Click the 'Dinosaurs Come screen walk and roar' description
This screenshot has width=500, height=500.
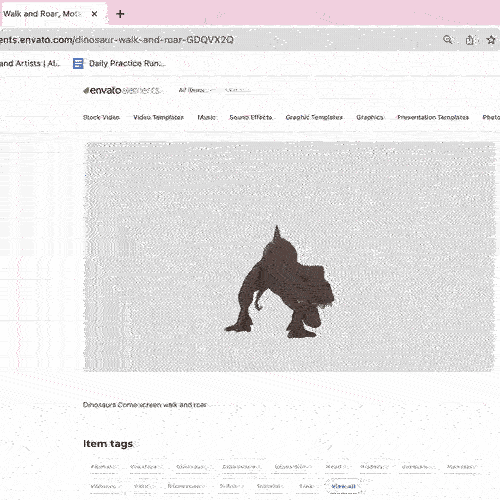pyautogui.click(x=145, y=405)
